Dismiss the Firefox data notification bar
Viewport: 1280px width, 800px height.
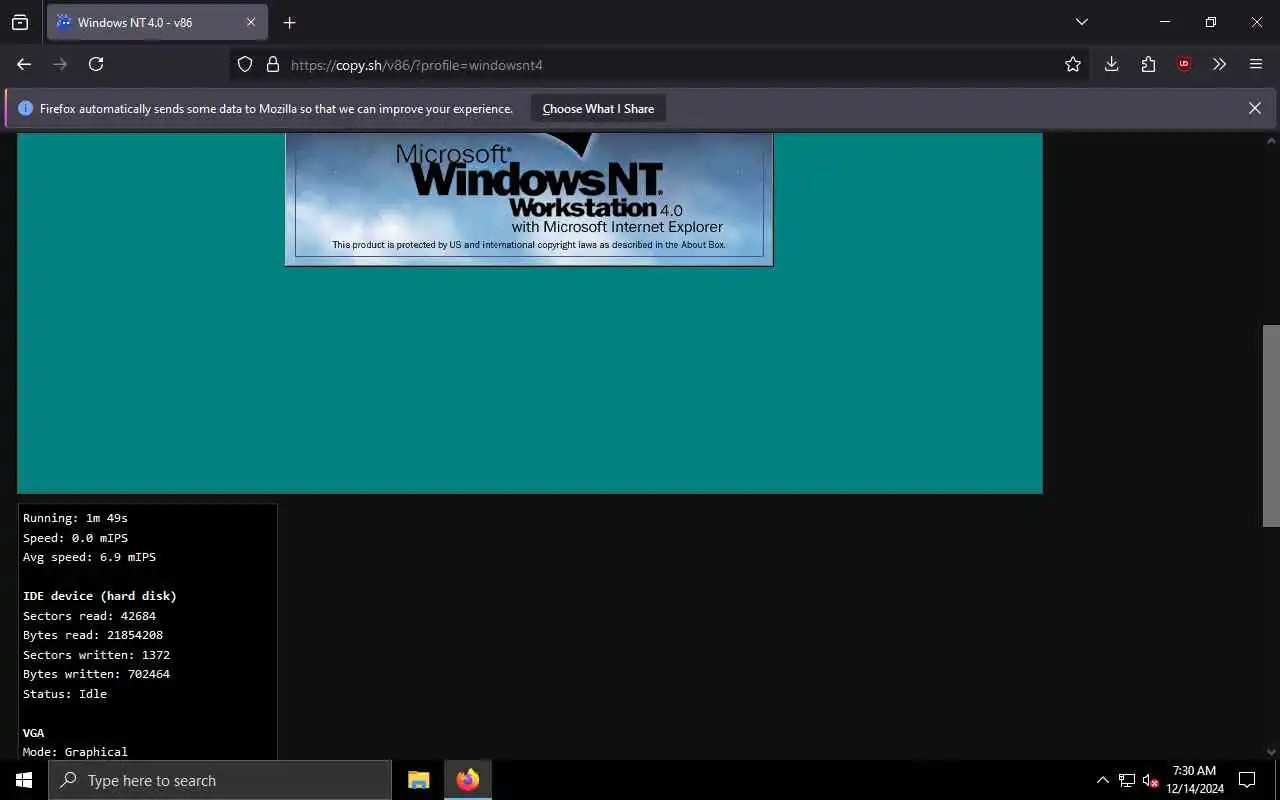click(x=1254, y=108)
